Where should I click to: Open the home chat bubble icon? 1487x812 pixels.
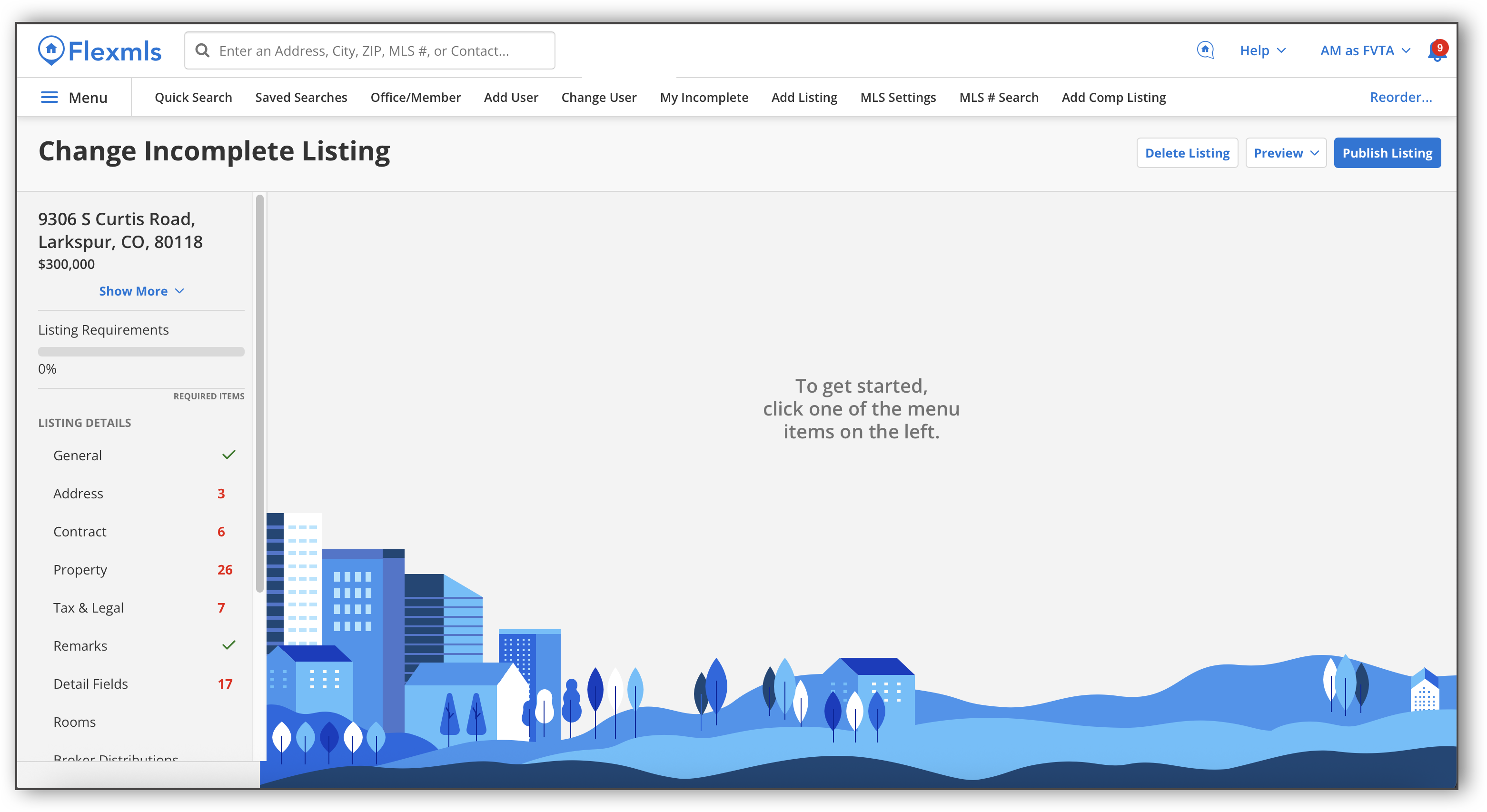(1205, 50)
